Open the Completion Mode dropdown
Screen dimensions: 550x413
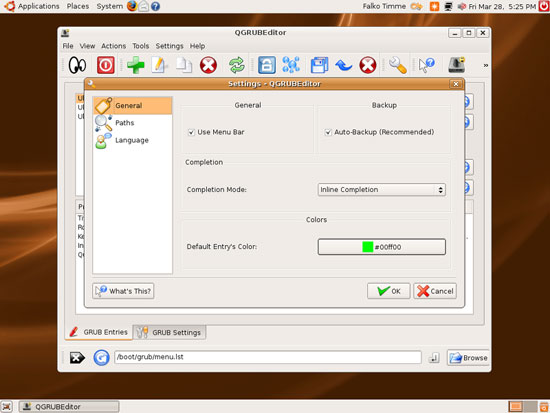382,189
